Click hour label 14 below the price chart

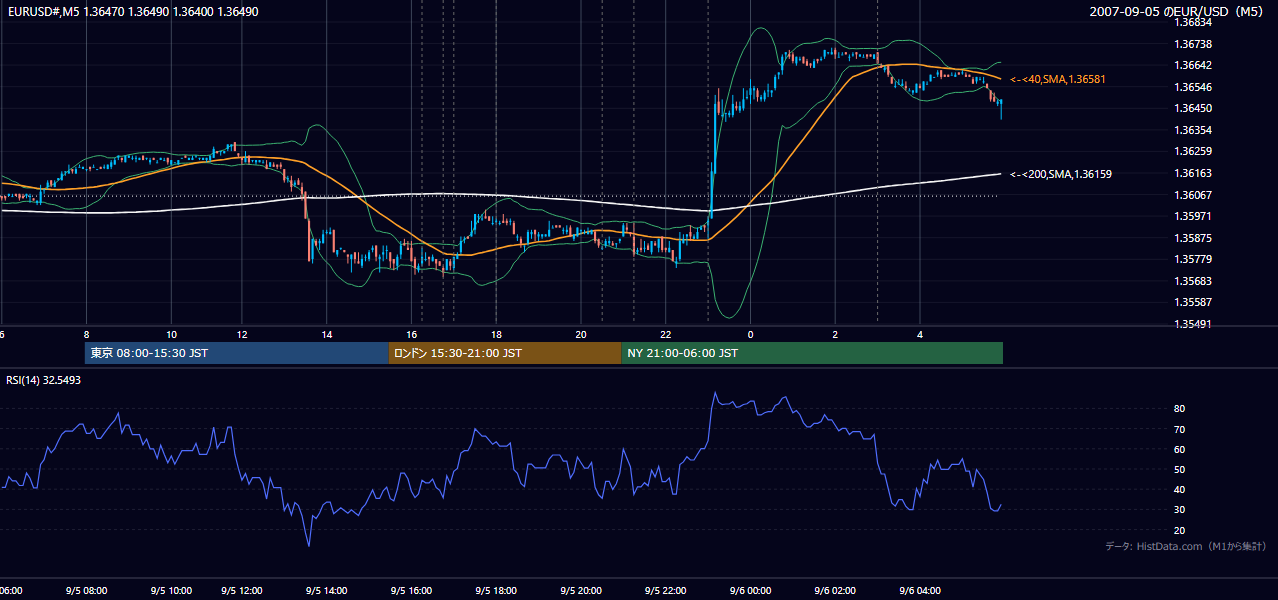326,334
